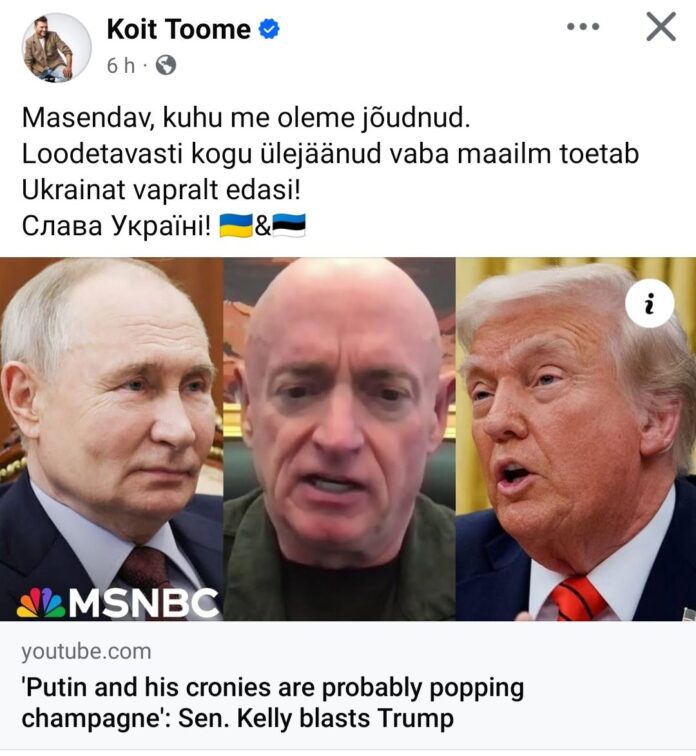Click the middle panel of the video thumbnail
This screenshot has width=696, height=756.
click(x=339, y=439)
